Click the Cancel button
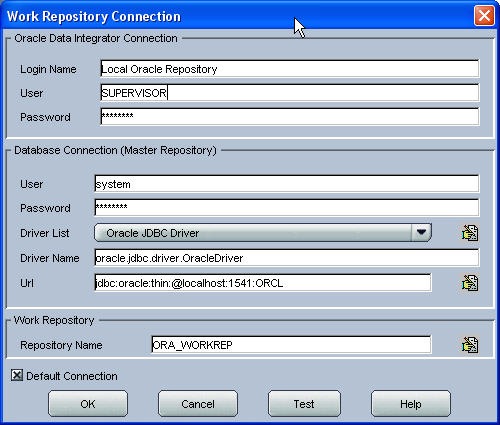Screen dimensions: 500x425 point(198,404)
